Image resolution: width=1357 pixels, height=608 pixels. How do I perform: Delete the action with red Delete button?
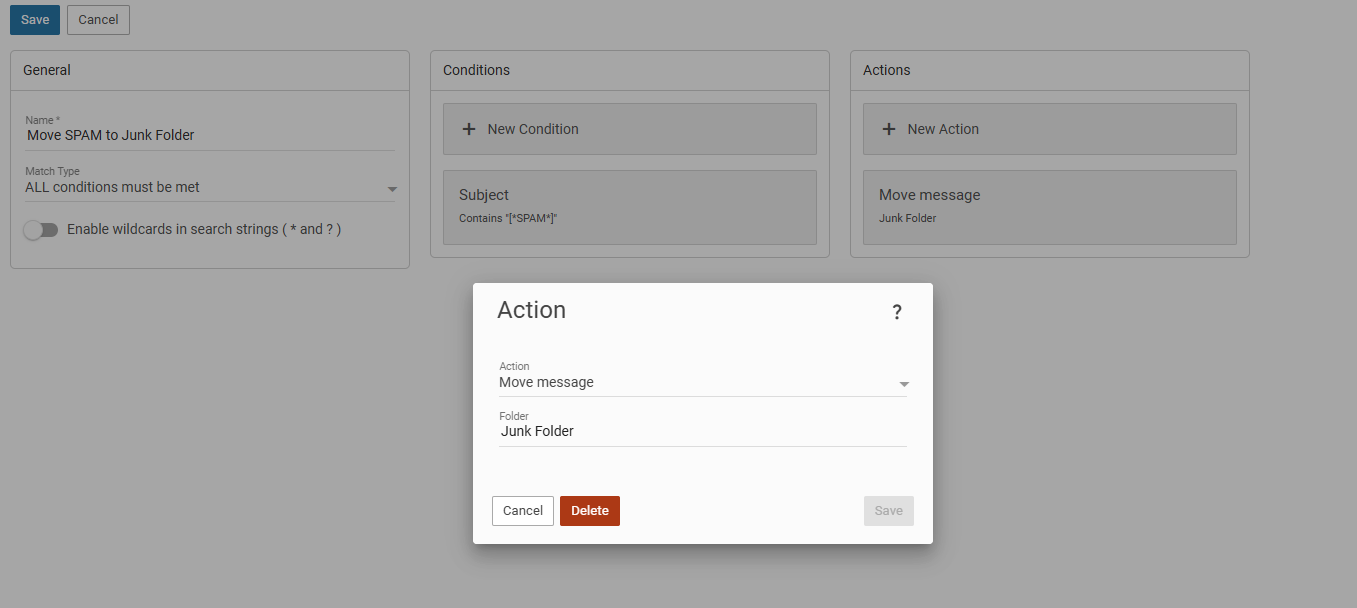click(x=590, y=511)
